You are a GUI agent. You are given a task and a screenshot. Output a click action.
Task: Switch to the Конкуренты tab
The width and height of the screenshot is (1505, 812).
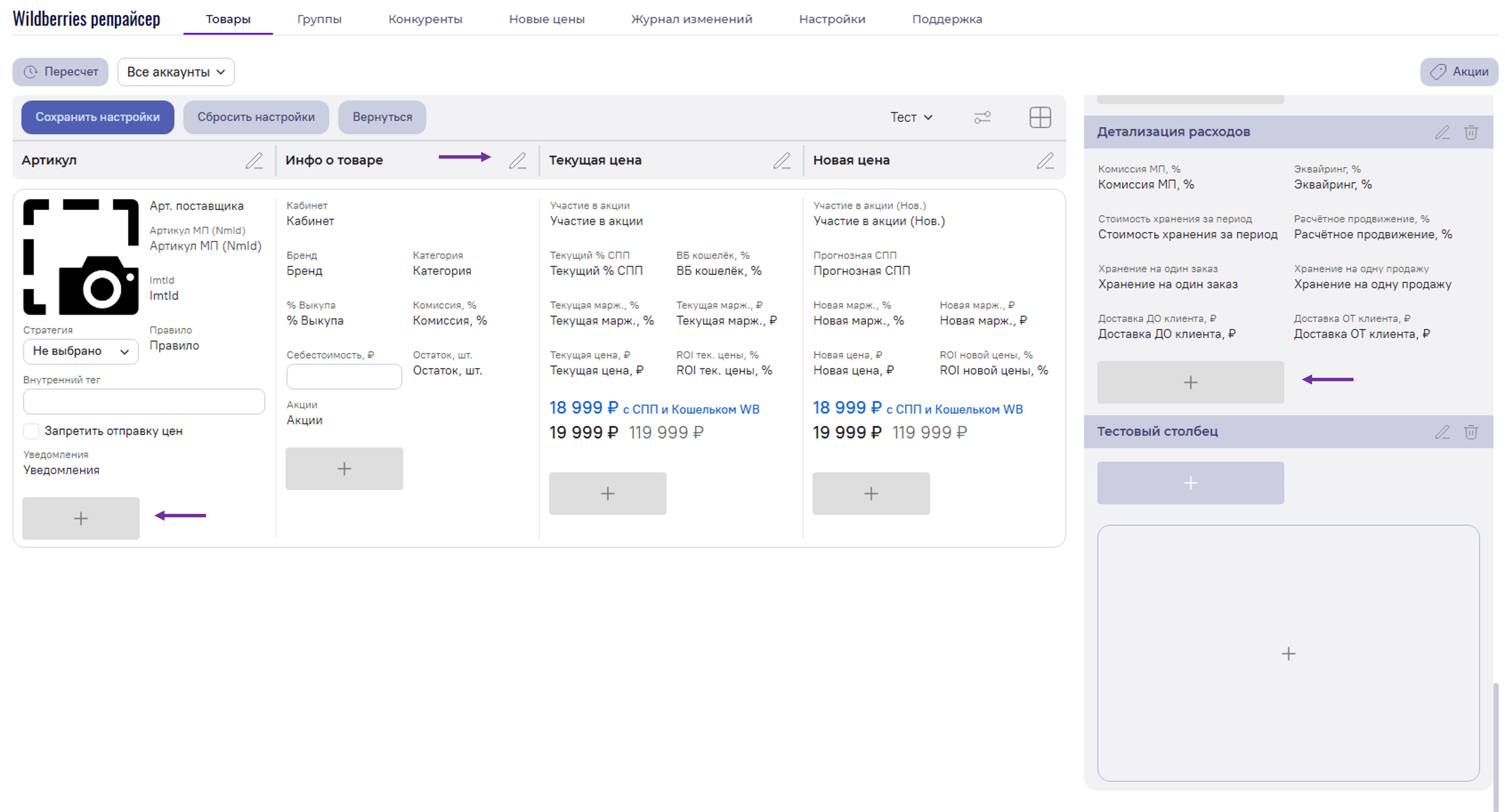coord(425,19)
